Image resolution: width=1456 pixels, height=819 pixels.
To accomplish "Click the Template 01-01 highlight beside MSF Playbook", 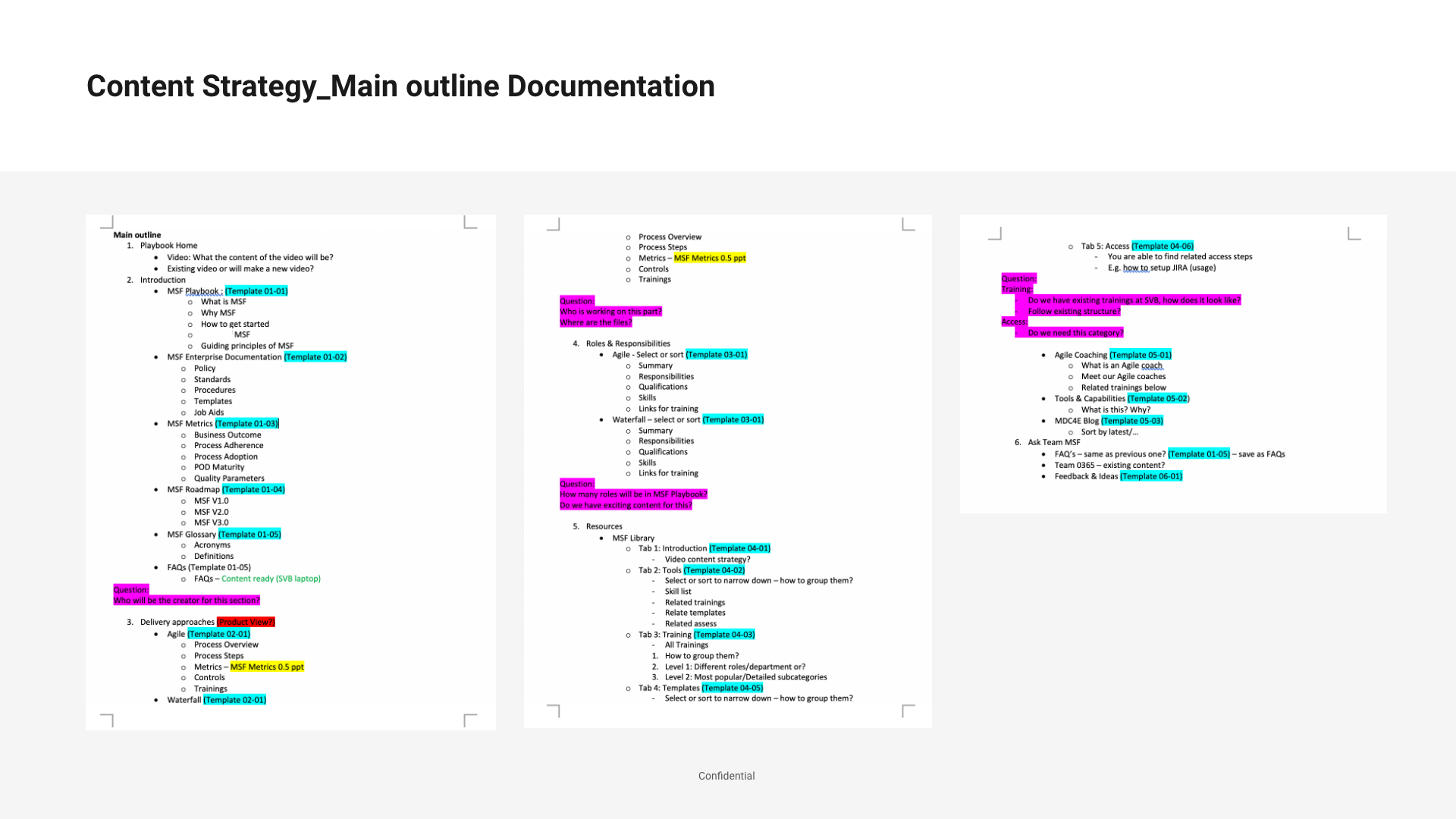I will [x=256, y=291].
